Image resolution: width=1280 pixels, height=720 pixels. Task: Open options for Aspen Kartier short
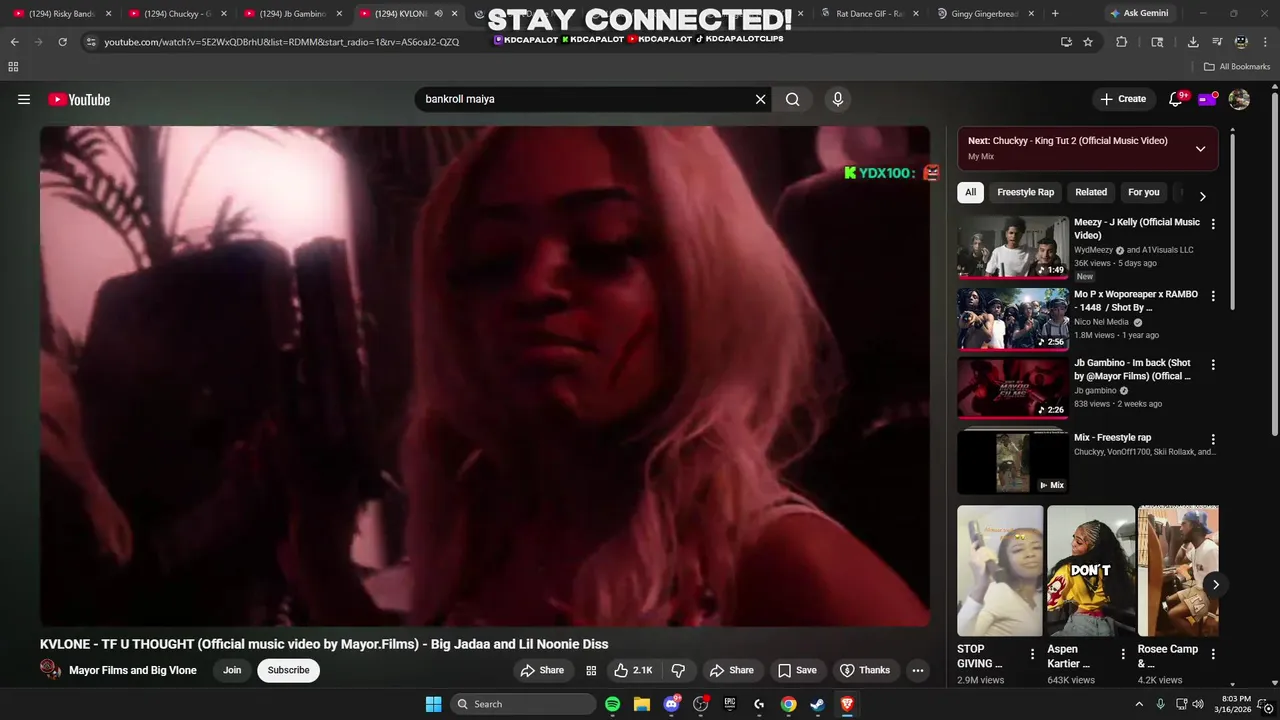(x=1123, y=654)
